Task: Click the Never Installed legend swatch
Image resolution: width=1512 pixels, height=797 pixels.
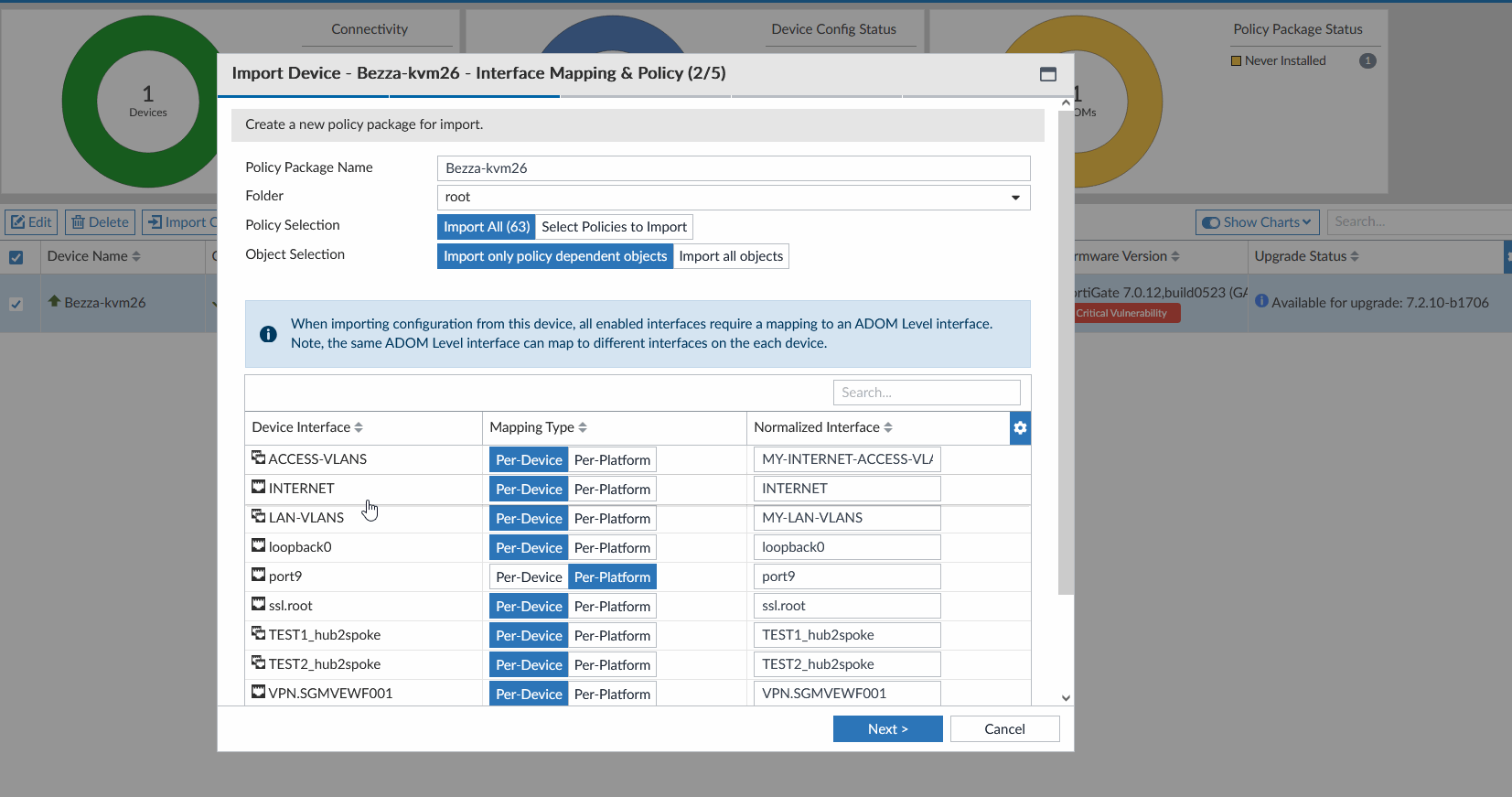Action: click(x=1237, y=61)
